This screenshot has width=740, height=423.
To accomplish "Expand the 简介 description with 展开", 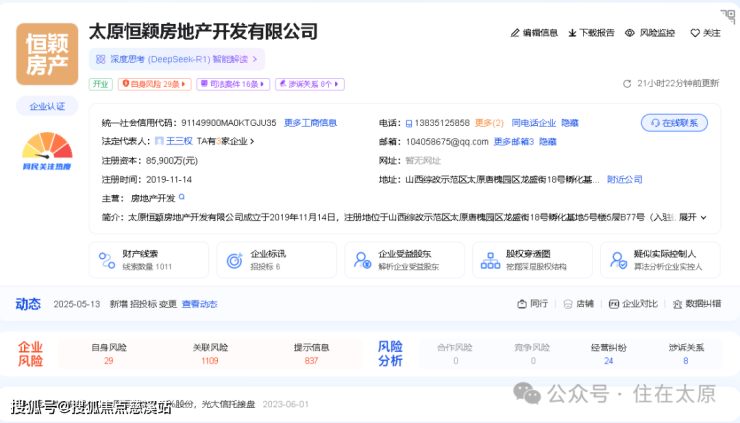I will 692,217.
